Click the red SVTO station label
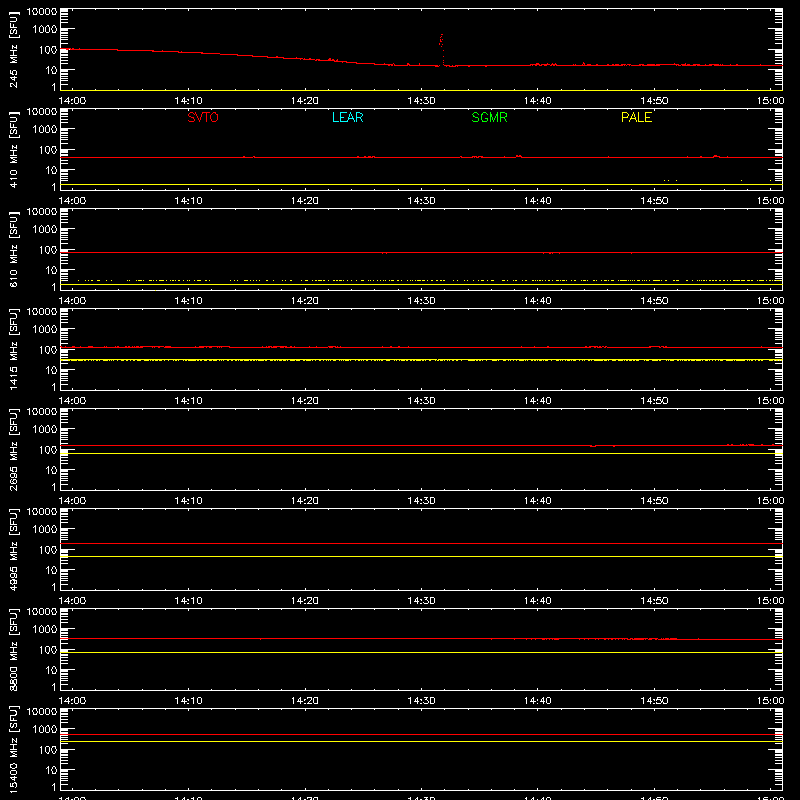Viewport: 800px width, 800px height. tap(203, 117)
